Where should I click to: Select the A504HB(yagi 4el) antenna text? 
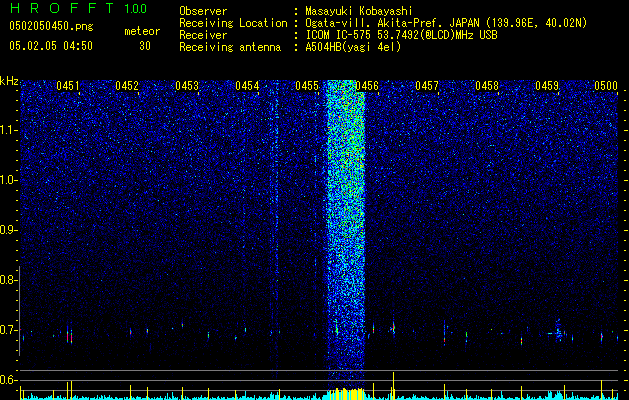tap(353, 47)
